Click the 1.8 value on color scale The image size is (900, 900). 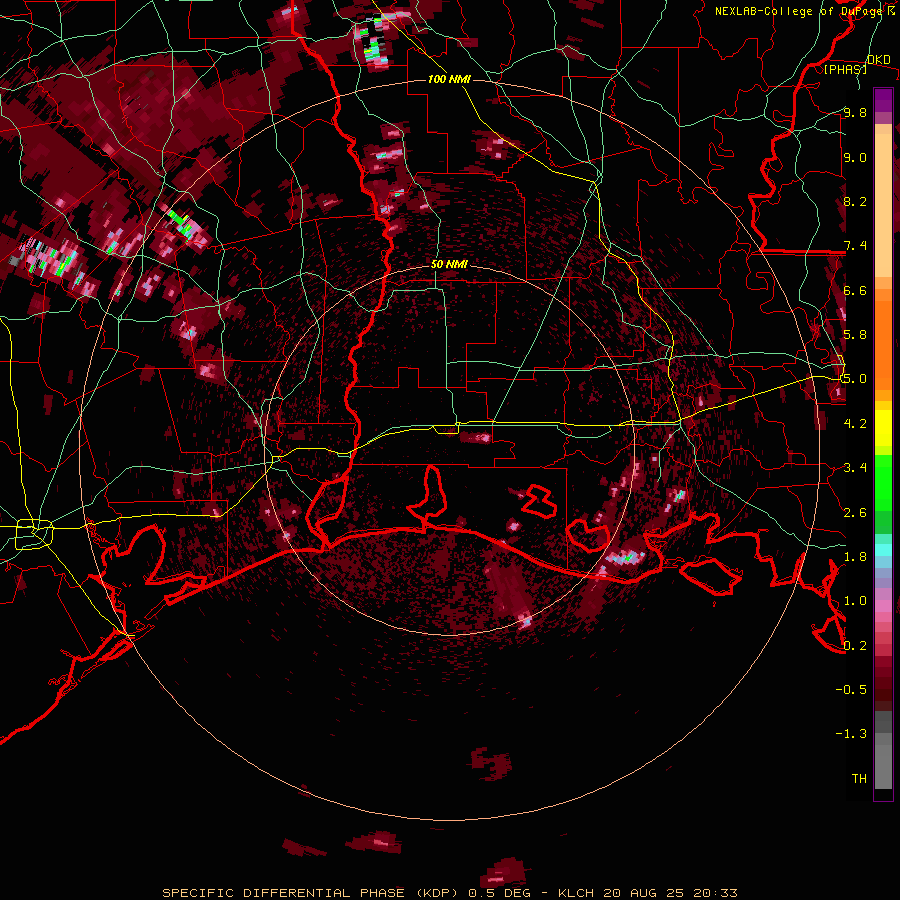(855, 557)
